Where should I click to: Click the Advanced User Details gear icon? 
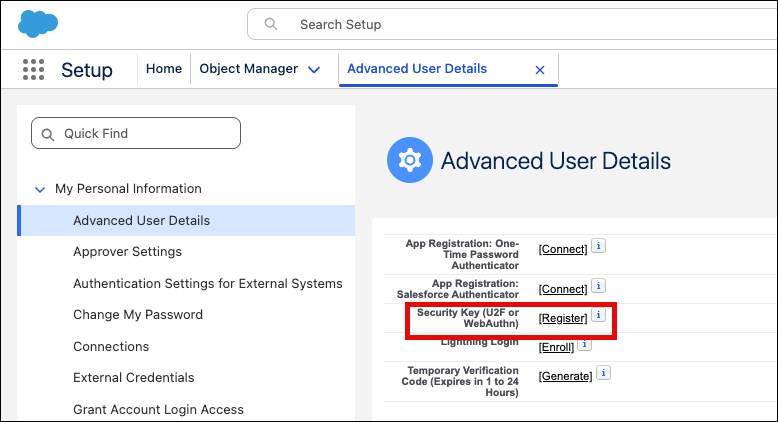409,160
